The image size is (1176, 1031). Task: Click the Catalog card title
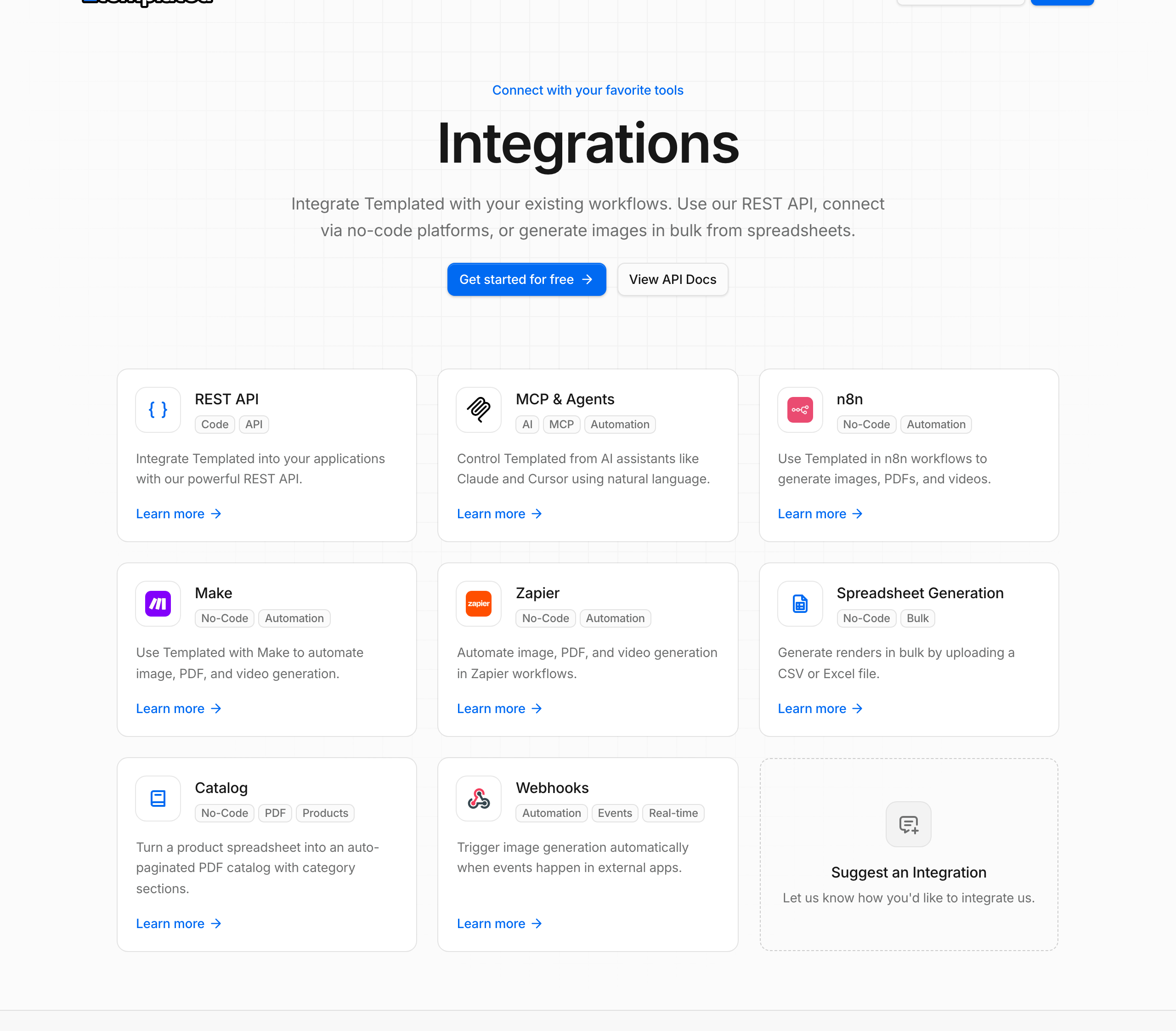[x=221, y=788]
